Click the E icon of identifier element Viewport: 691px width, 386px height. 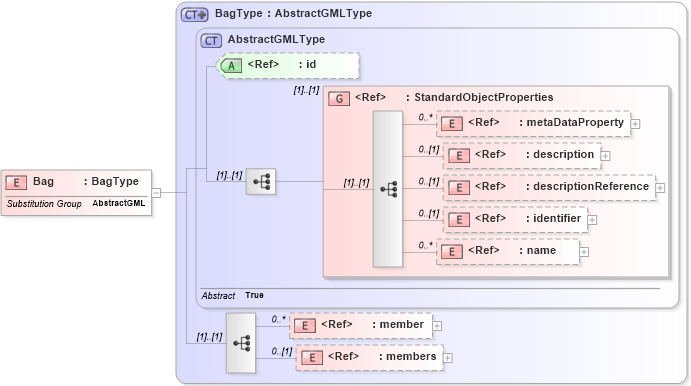459,219
